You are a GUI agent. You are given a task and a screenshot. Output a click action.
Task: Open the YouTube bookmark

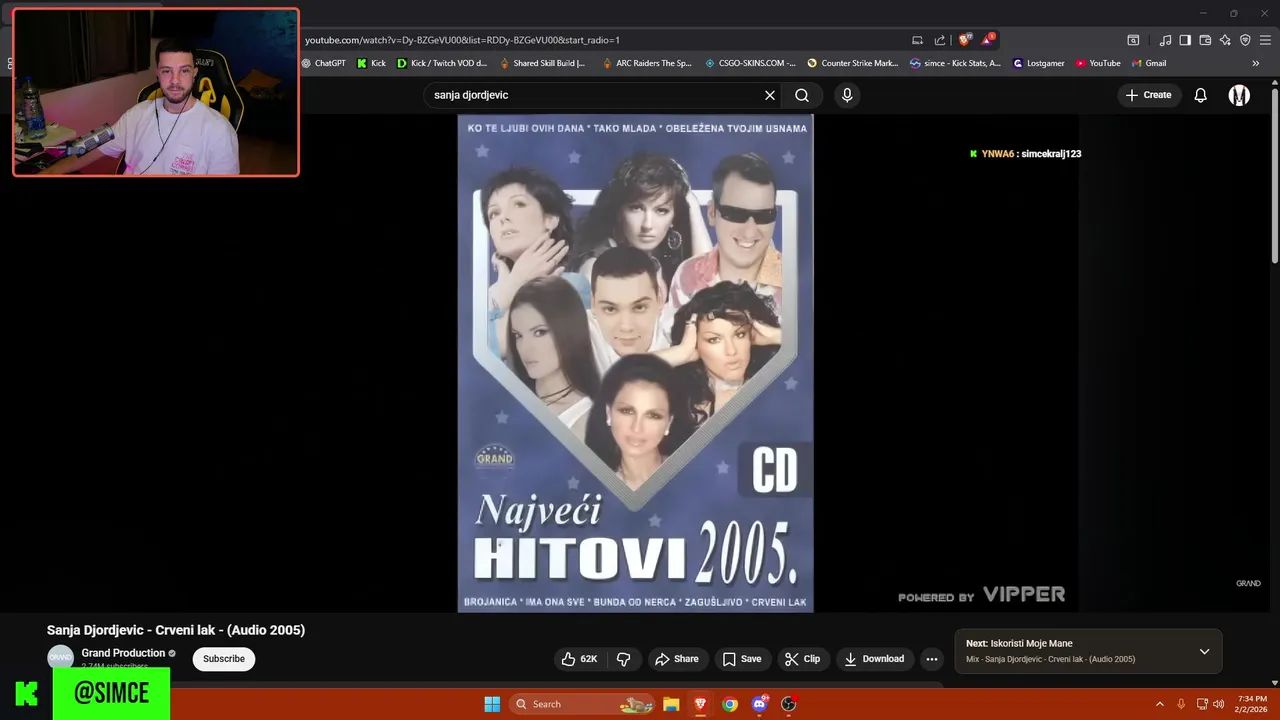(x=1098, y=63)
